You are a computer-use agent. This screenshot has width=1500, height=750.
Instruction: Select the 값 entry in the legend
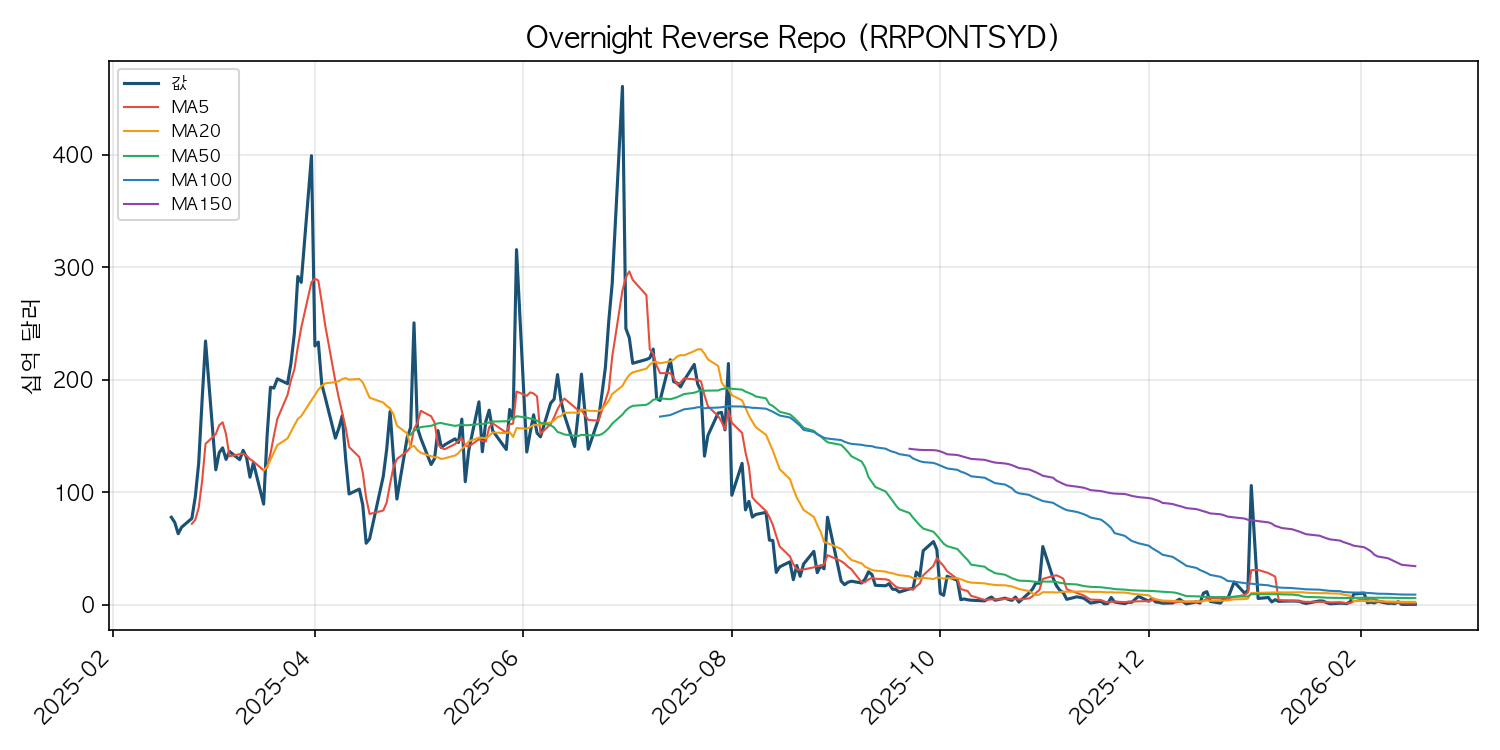click(x=178, y=83)
